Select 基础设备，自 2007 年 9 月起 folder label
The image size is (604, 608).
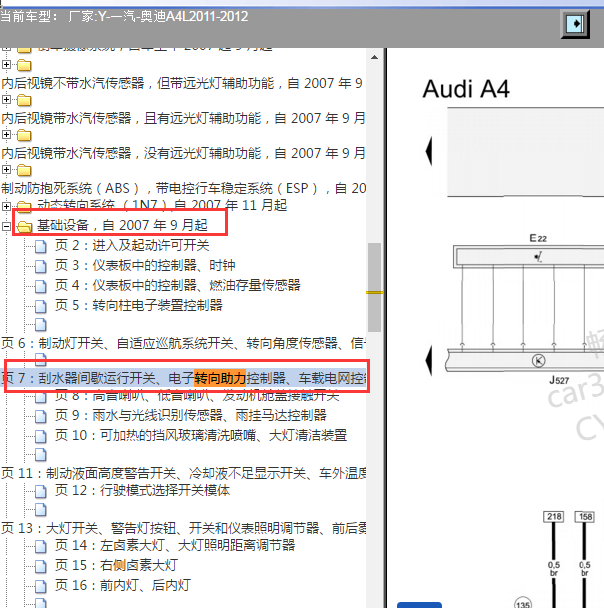click(x=122, y=225)
